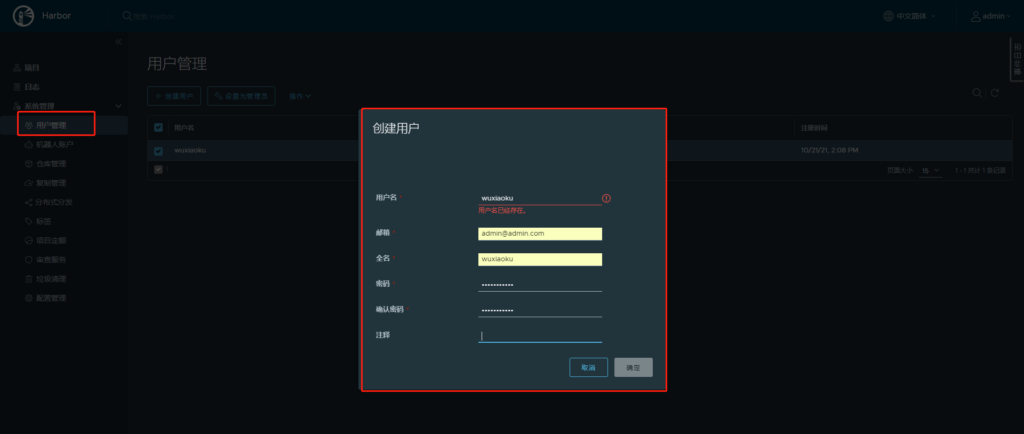
Task: Collapse the sidebar with the double-arrow icon
Action: point(118,41)
